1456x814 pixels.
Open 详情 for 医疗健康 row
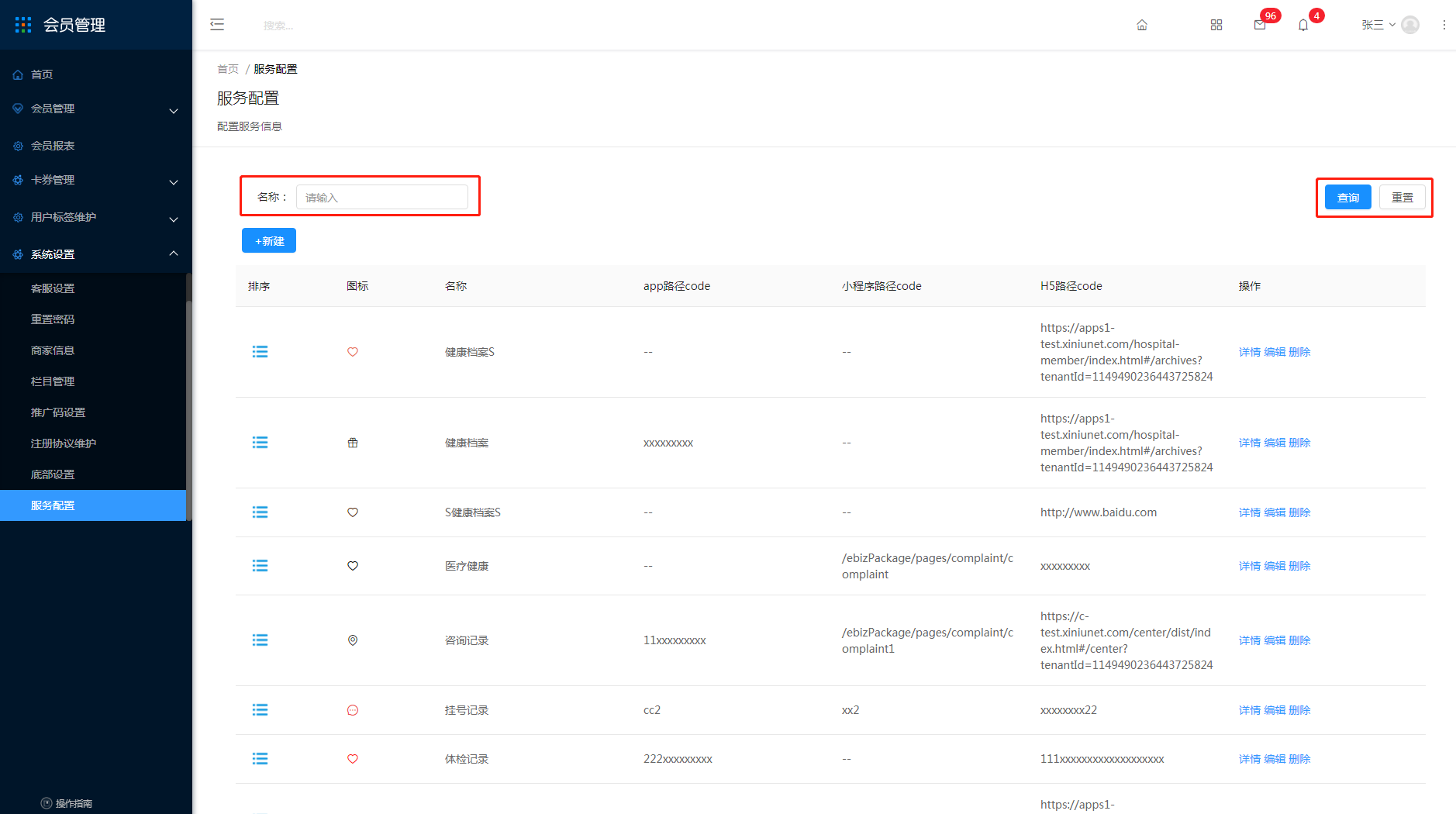(x=1250, y=566)
